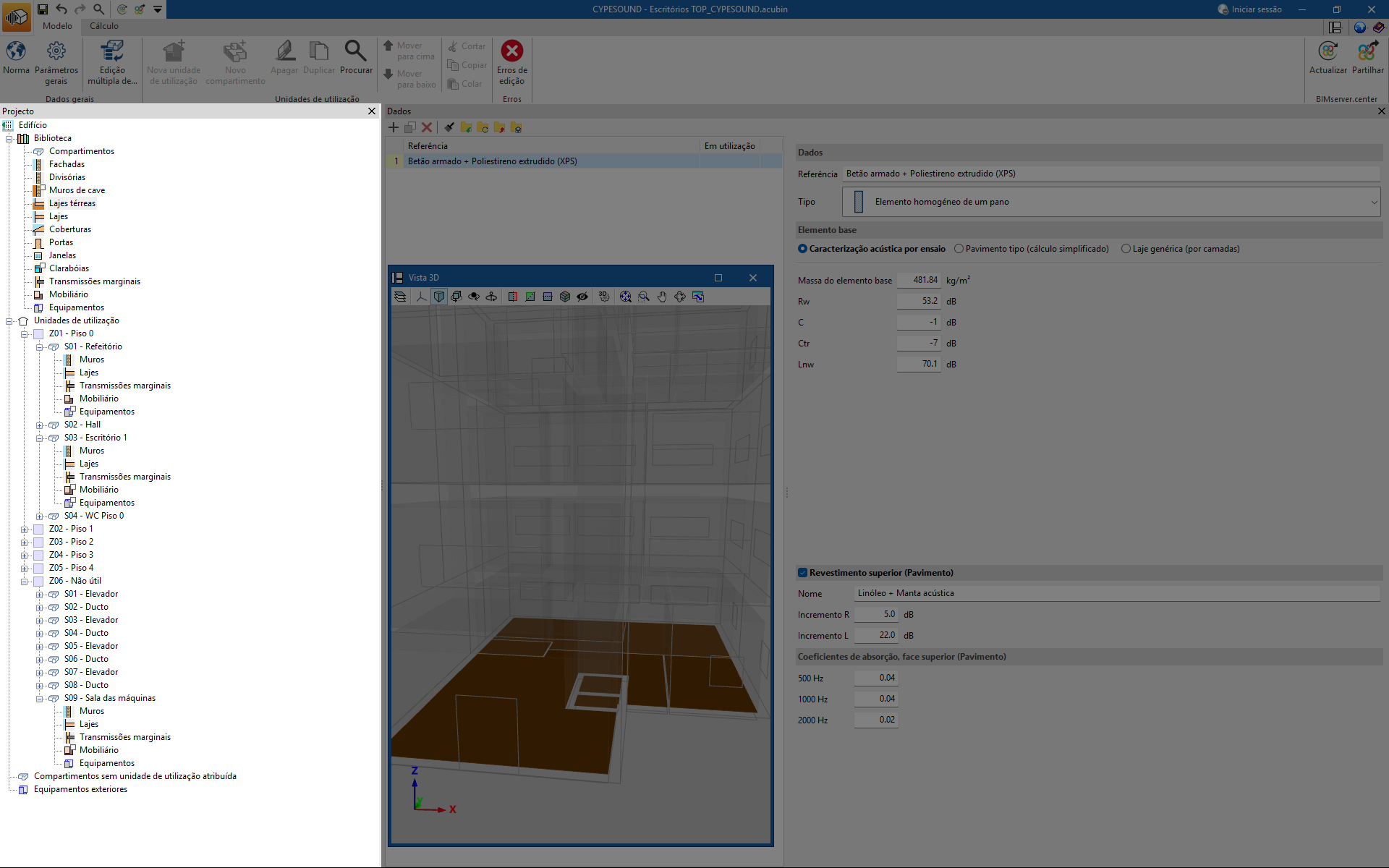Switch to the Modelo tab

57,26
